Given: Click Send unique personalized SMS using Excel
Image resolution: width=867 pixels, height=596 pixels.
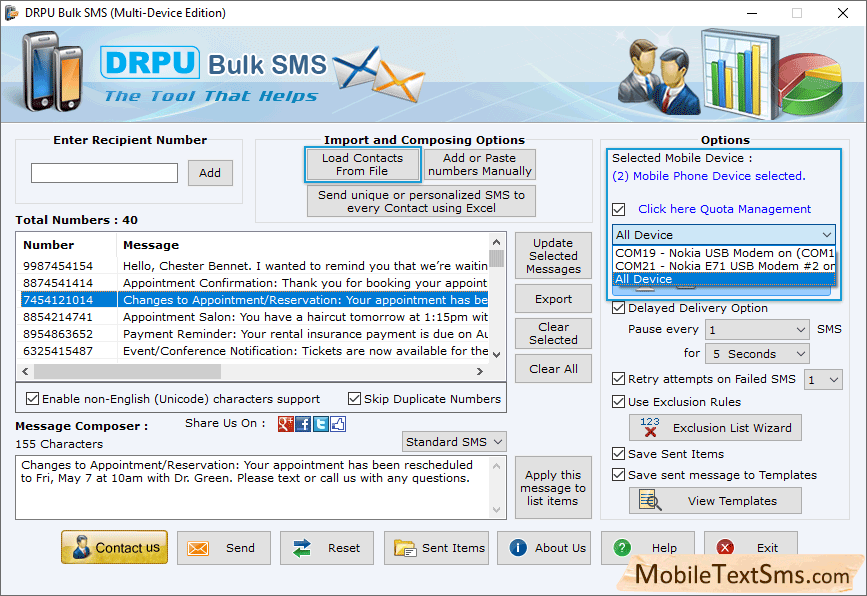Looking at the screenshot, I should pos(421,201).
